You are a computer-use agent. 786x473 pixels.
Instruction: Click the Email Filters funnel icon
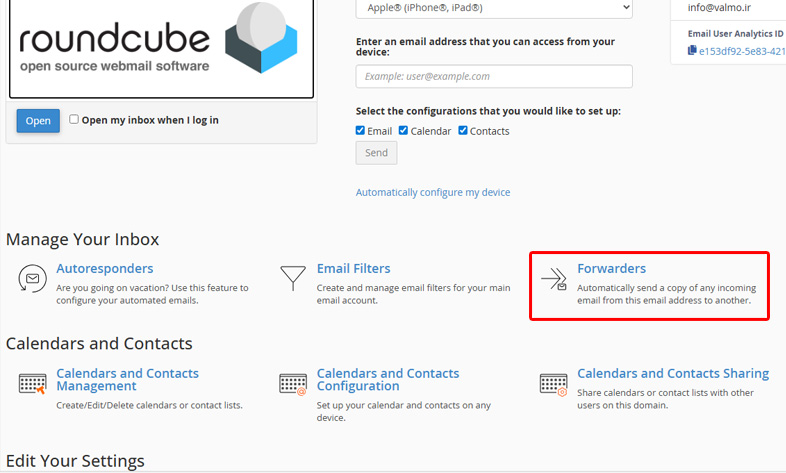point(293,278)
